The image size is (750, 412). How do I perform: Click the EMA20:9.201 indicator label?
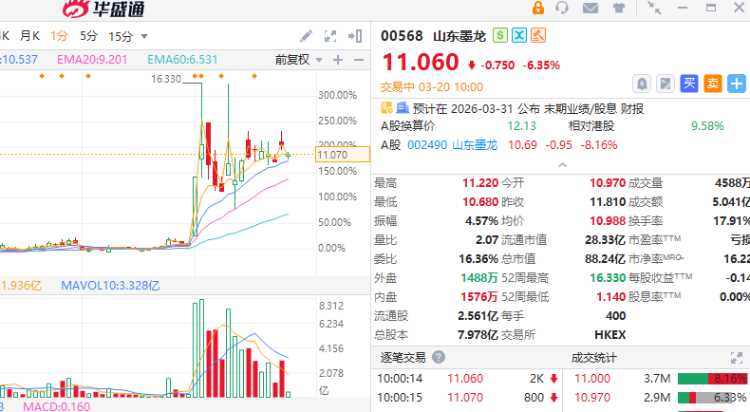click(92, 60)
